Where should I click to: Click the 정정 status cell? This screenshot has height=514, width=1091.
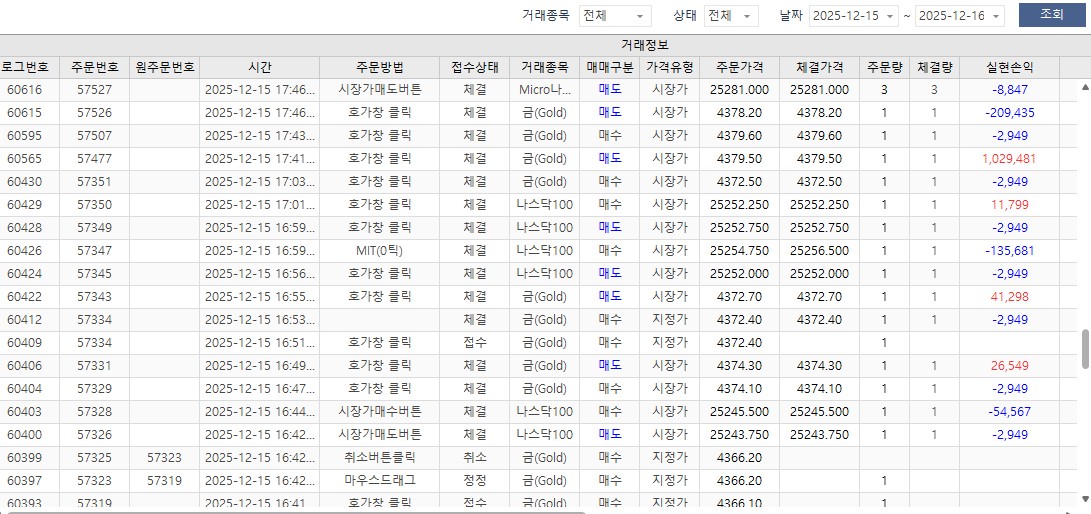pos(475,480)
